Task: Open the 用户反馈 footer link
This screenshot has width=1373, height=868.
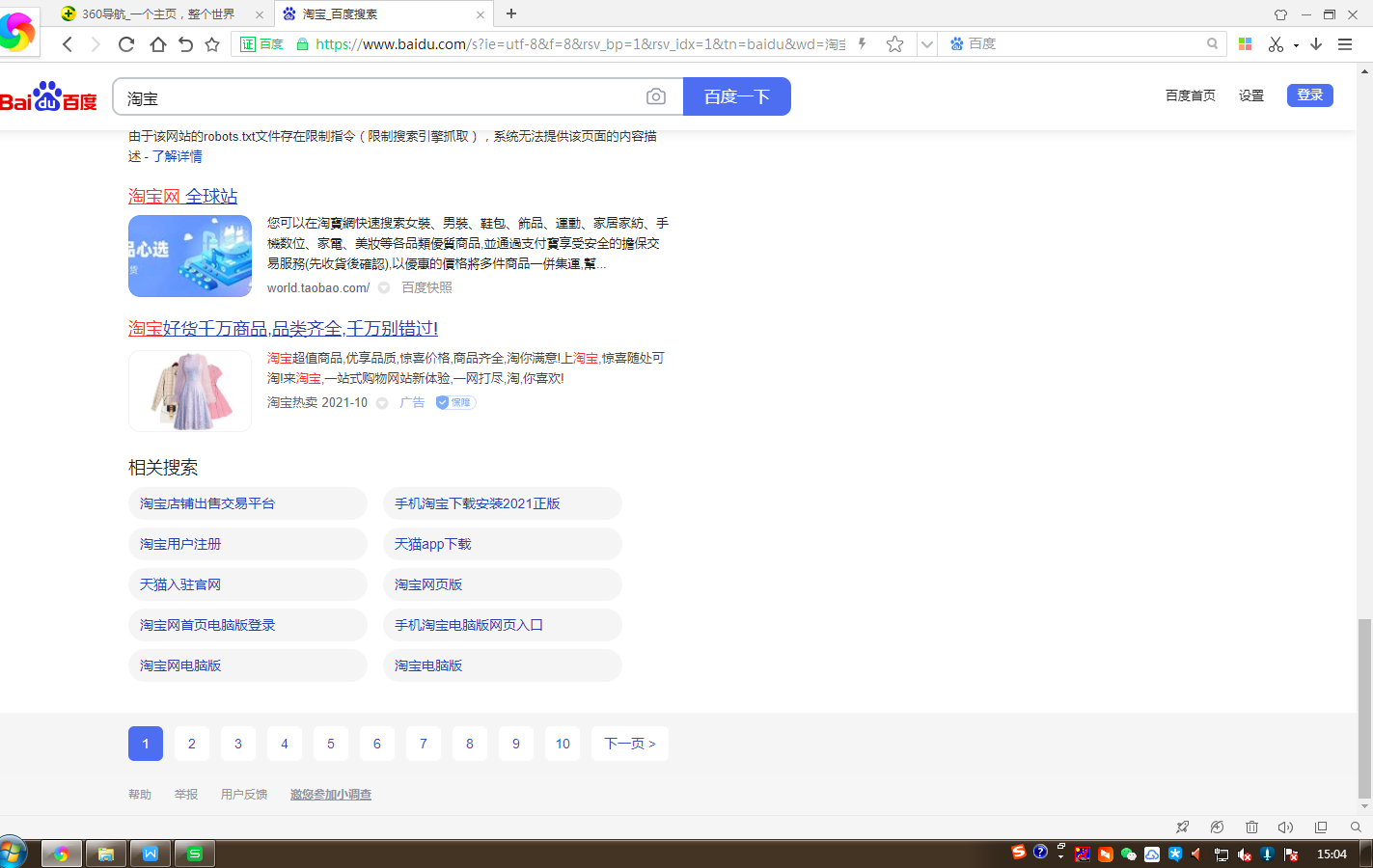Action: pyautogui.click(x=244, y=795)
